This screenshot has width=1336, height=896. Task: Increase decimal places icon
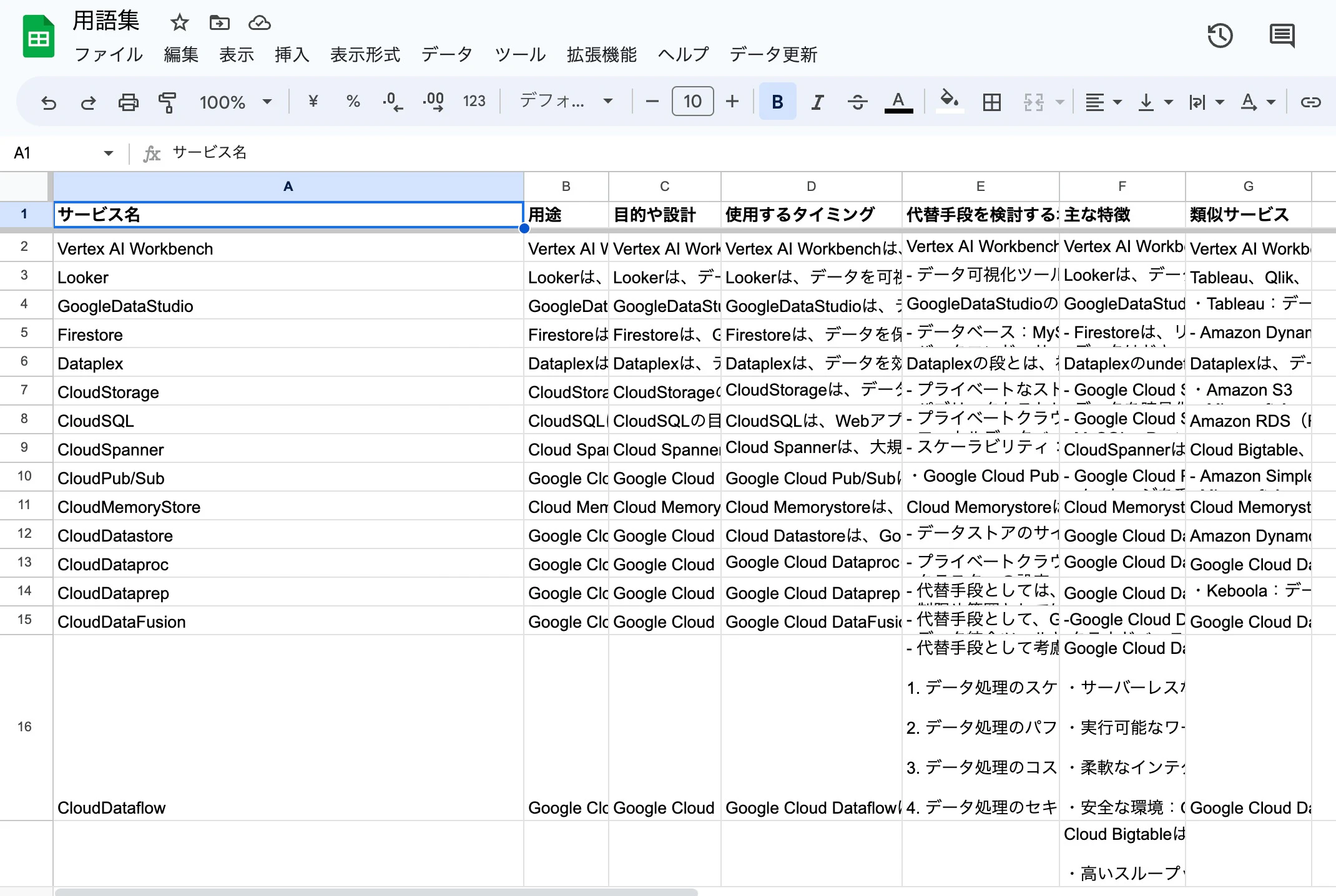pyautogui.click(x=433, y=102)
